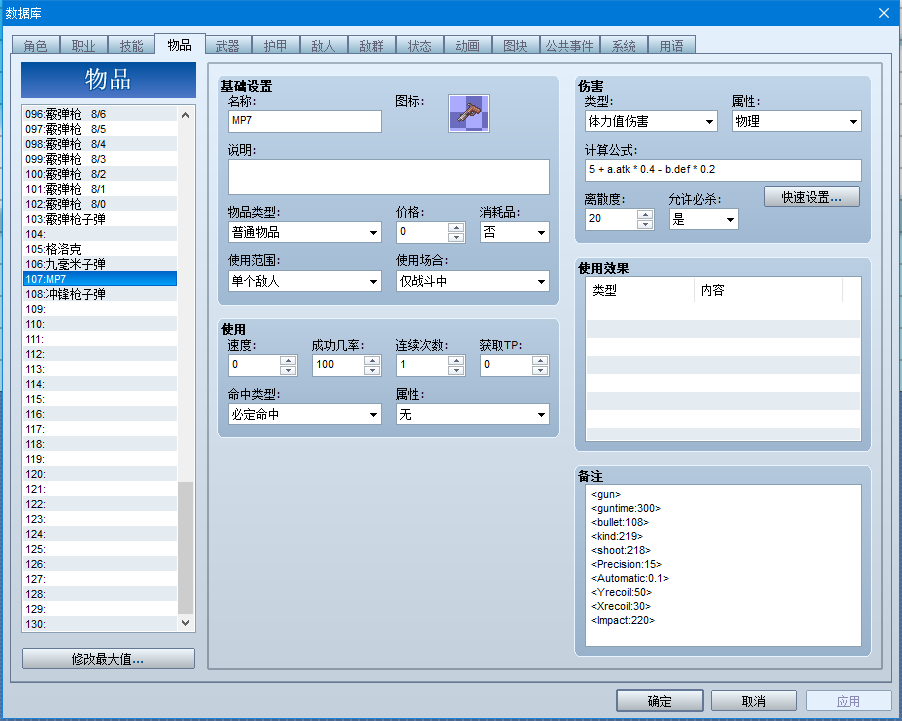This screenshot has height=721, width=902.
Task: Select item 096:霰弹枪 8/6 in the list
Action: [x=100, y=114]
